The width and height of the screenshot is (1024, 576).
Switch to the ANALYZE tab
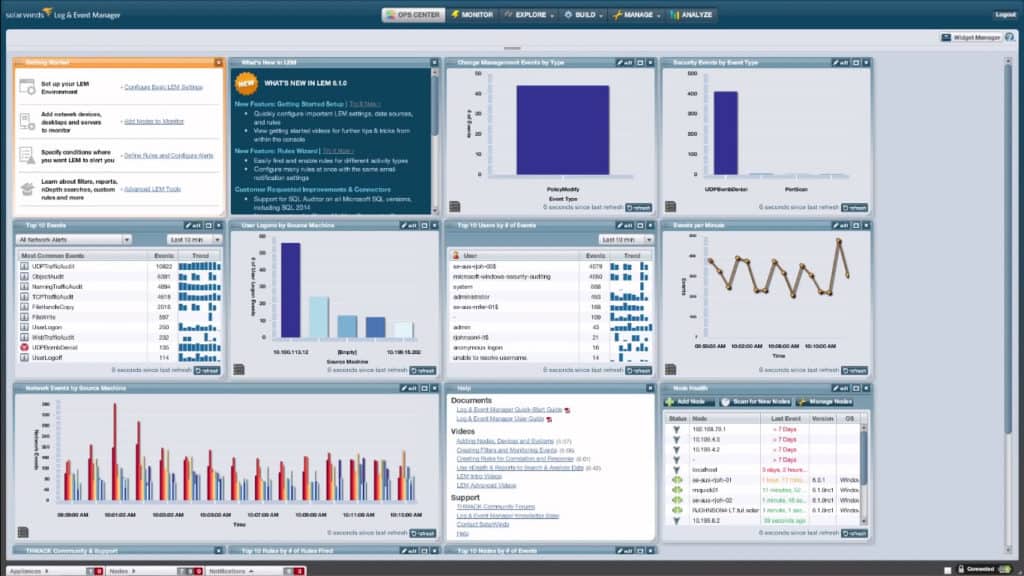tap(692, 14)
